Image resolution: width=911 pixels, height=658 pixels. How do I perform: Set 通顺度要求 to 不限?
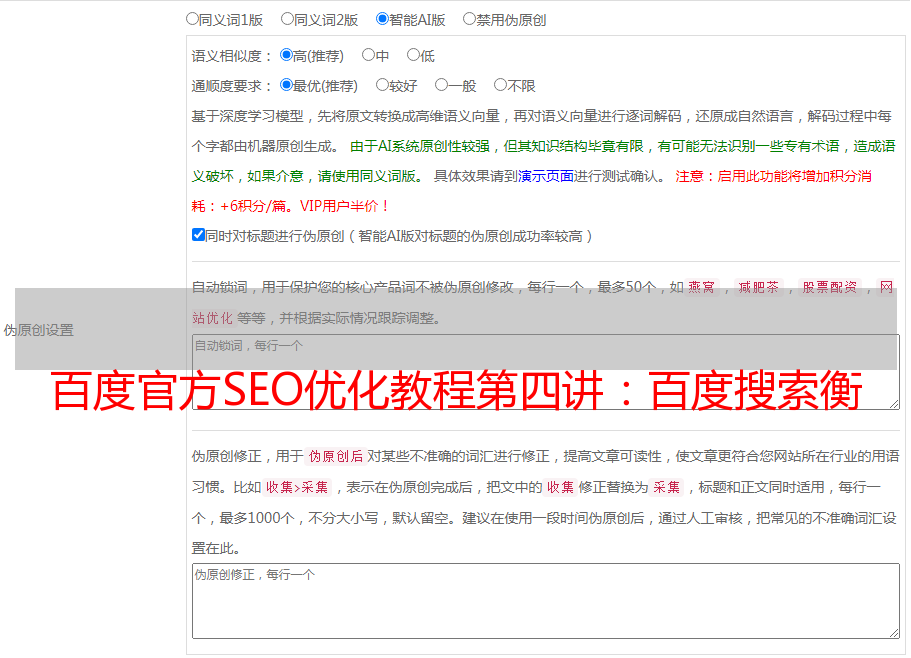coord(501,86)
